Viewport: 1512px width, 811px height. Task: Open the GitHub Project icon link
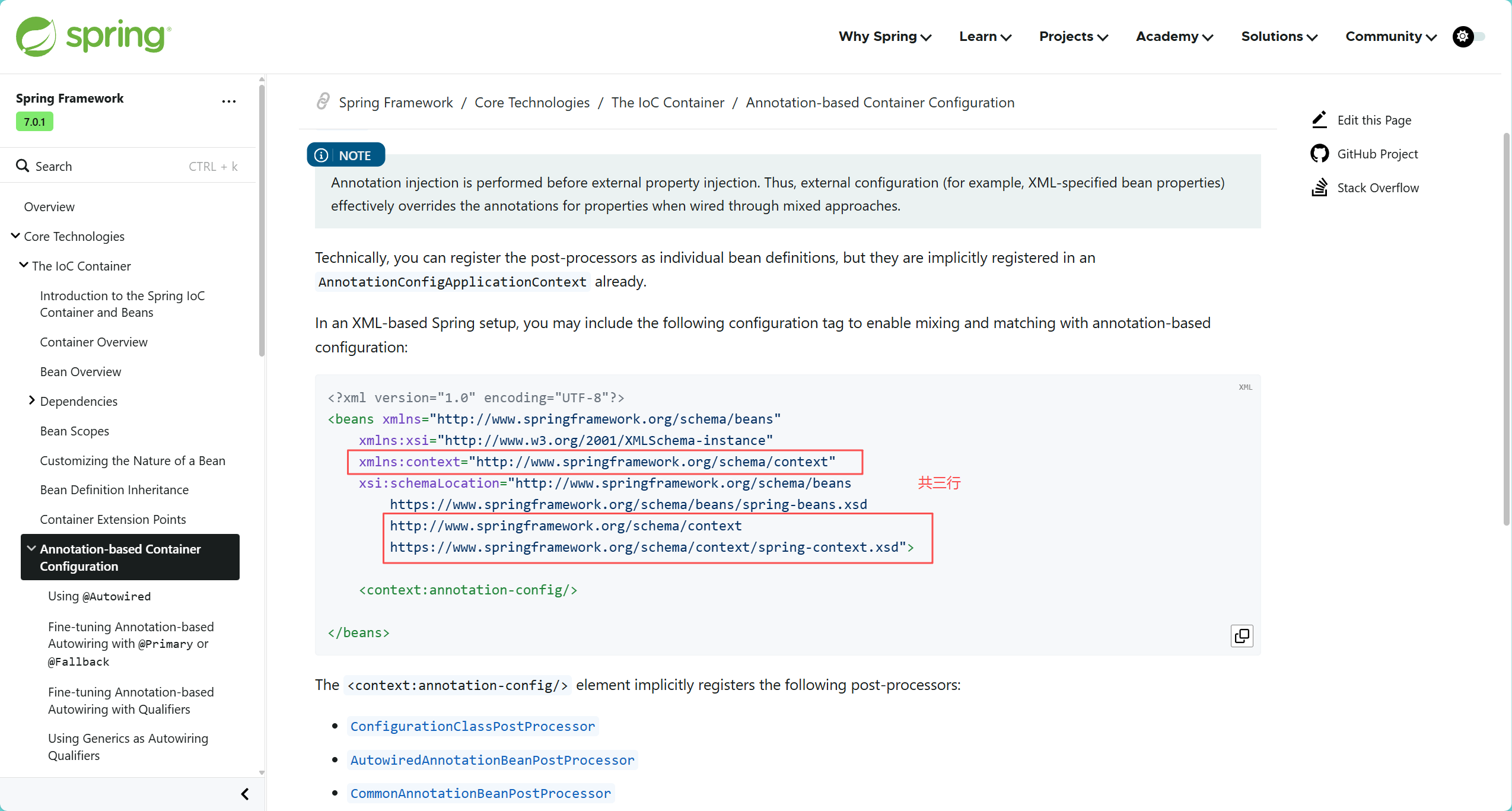(x=1319, y=154)
